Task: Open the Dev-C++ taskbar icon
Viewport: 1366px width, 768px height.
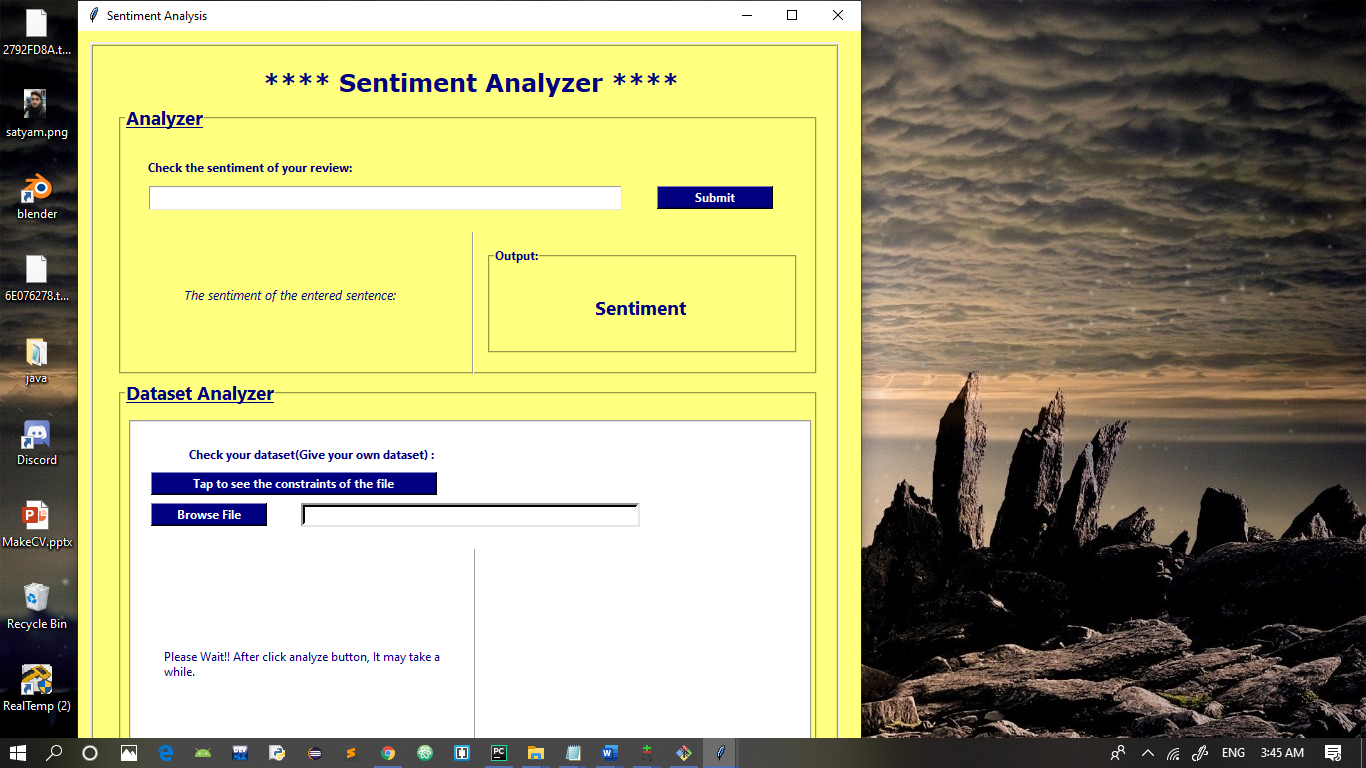Action: (240, 753)
